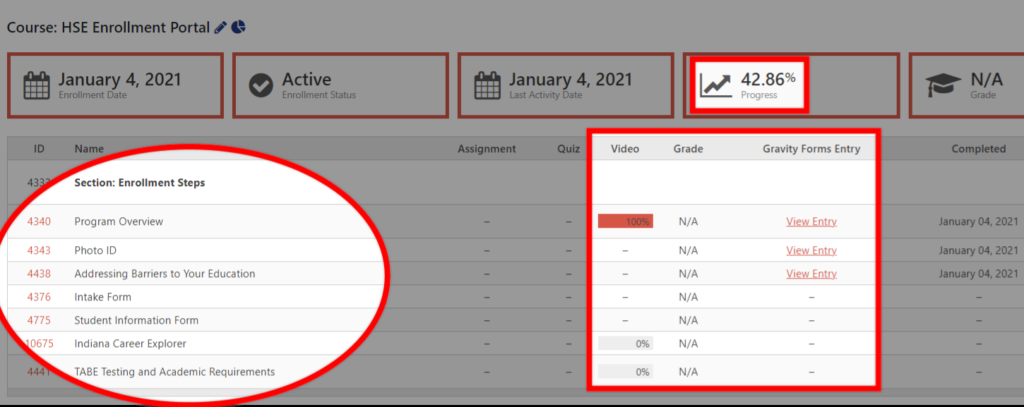This screenshot has height=407, width=1024.
Task: Click the Enrollment Date calendar icon
Action: pos(37,86)
